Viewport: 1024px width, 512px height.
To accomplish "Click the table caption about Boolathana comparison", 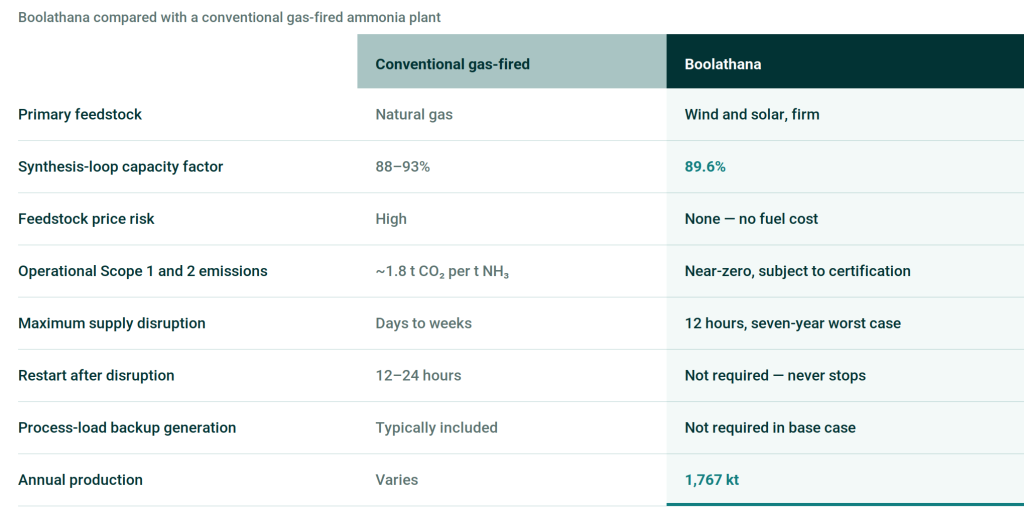I will point(229,17).
